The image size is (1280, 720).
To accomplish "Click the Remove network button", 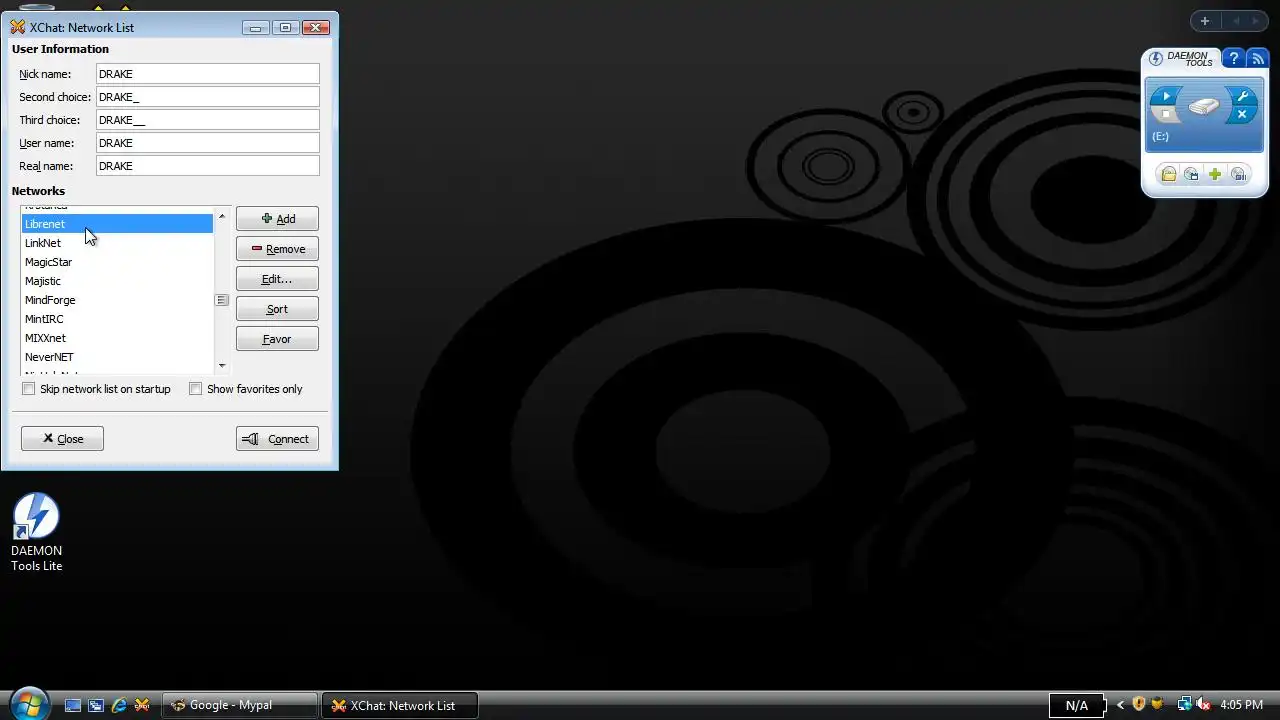I will click(x=277, y=249).
